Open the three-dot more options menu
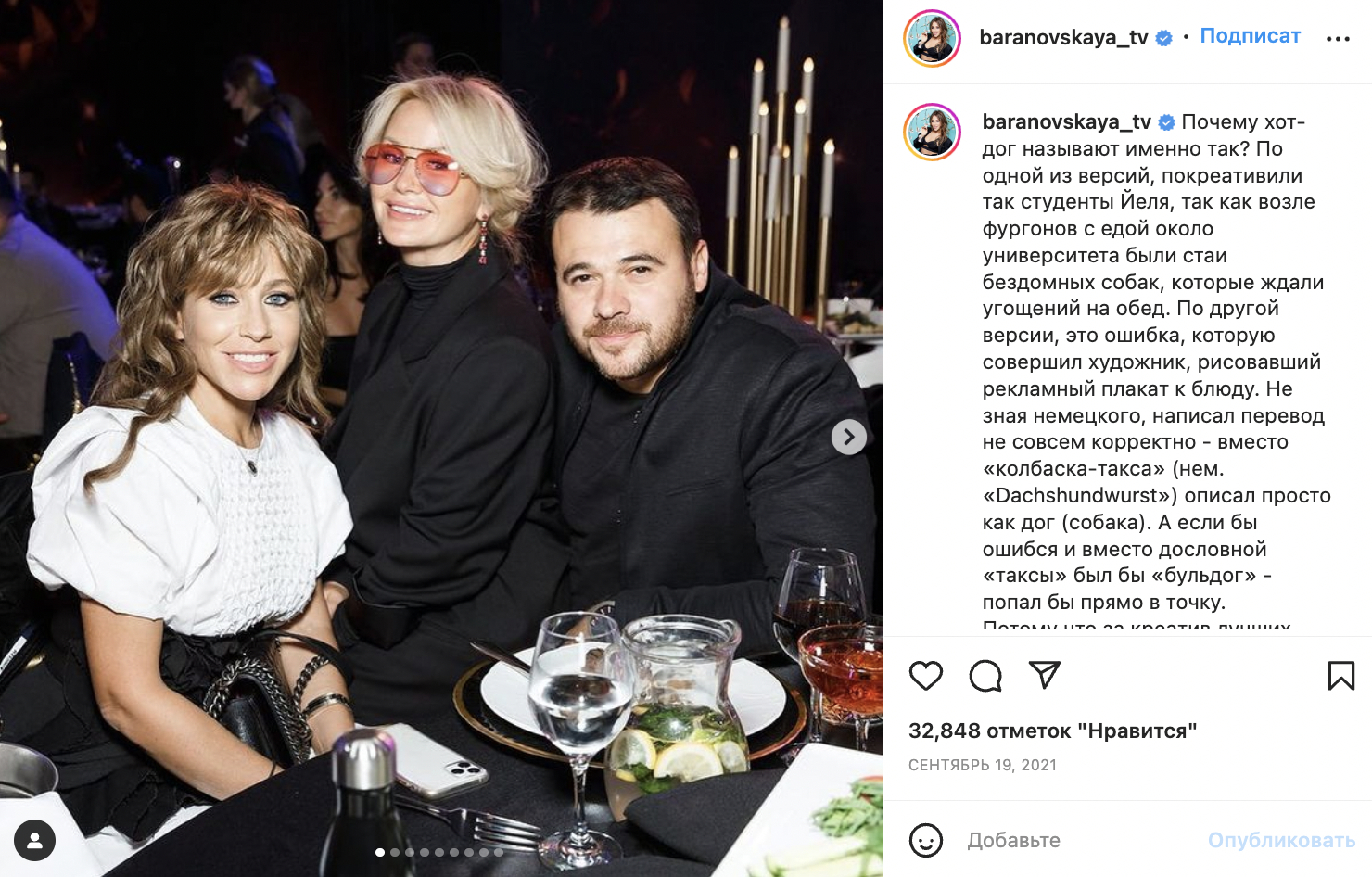This screenshot has height=877, width=1372. point(1338,39)
